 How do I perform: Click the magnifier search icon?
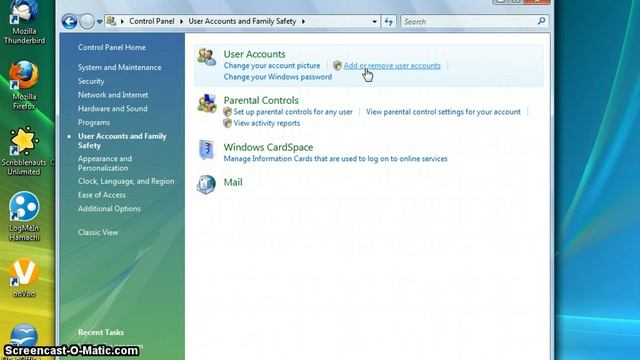click(x=541, y=21)
